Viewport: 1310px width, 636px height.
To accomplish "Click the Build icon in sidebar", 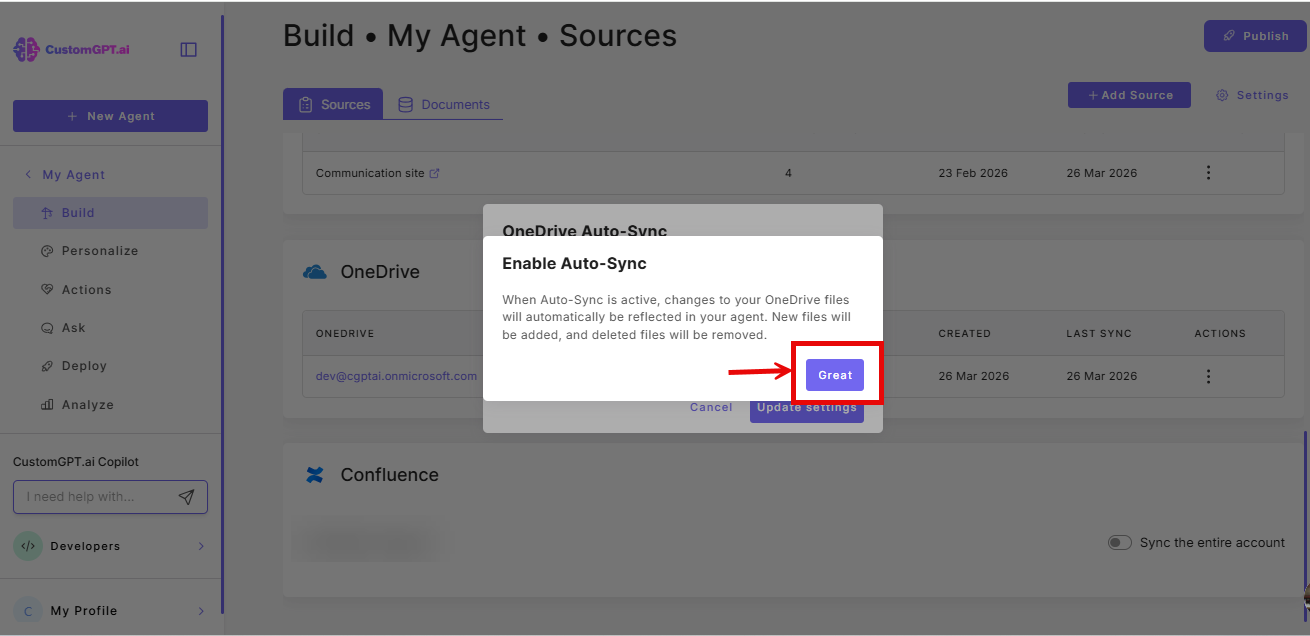I will click(x=47, y=213).
